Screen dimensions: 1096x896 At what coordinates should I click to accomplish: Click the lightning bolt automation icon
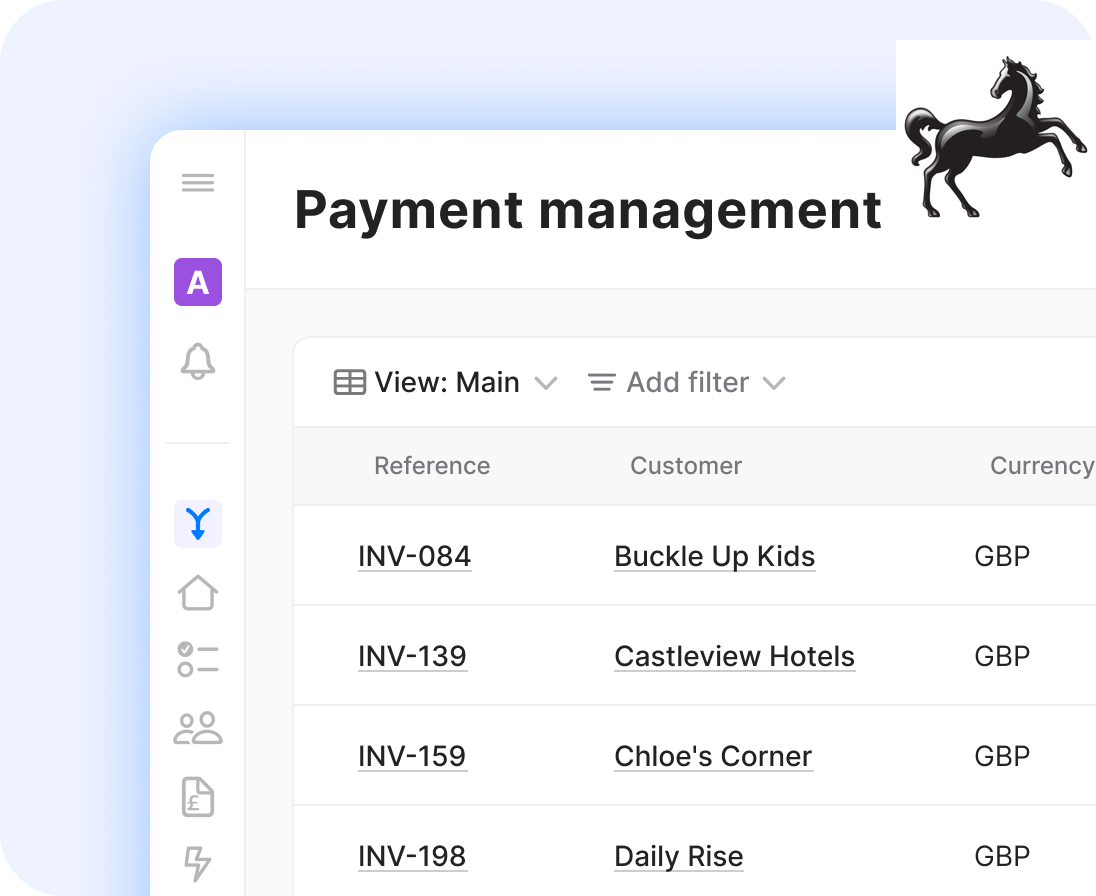tap(198, 862)
